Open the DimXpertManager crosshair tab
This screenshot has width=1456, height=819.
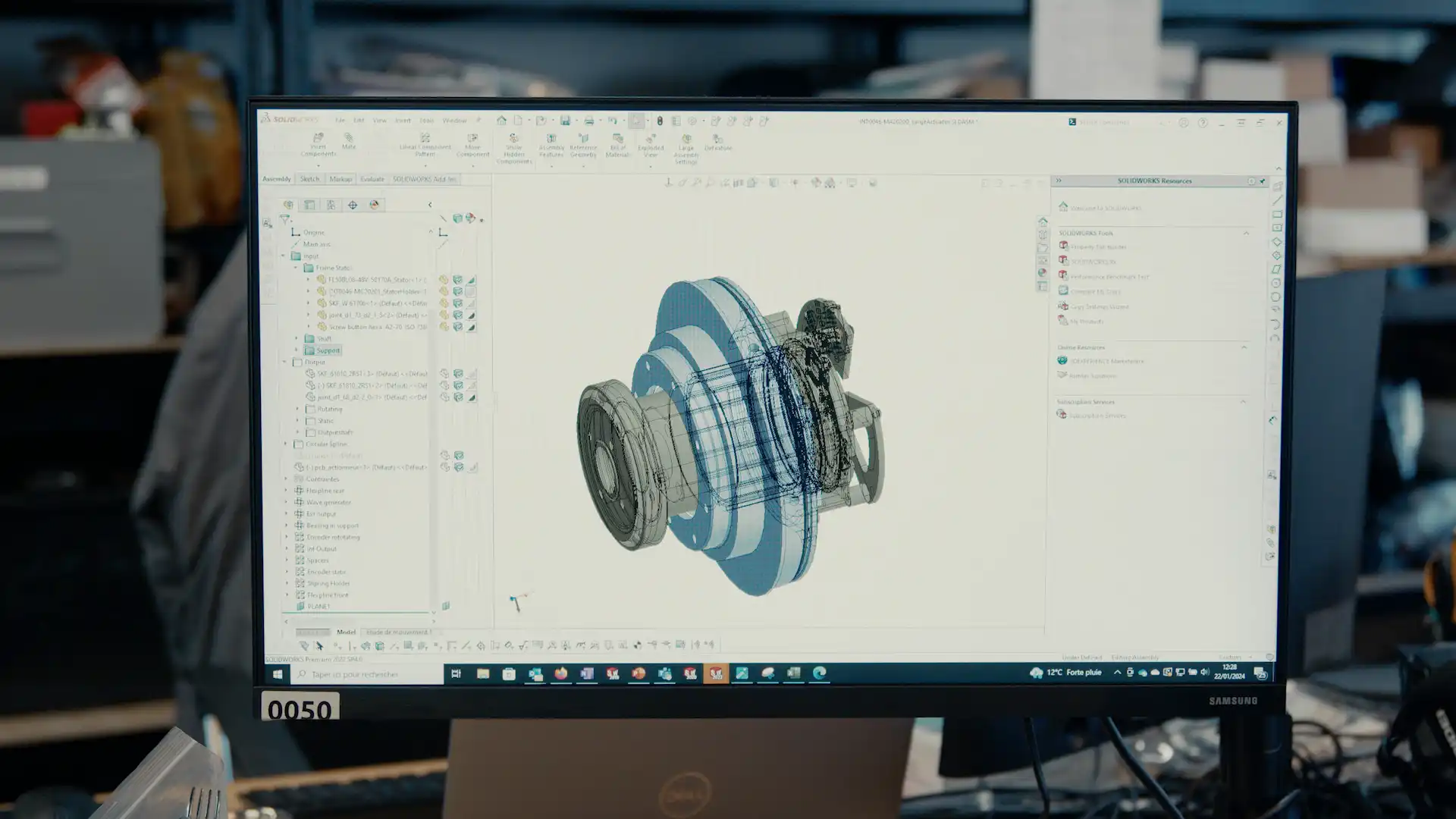point(353,205)
